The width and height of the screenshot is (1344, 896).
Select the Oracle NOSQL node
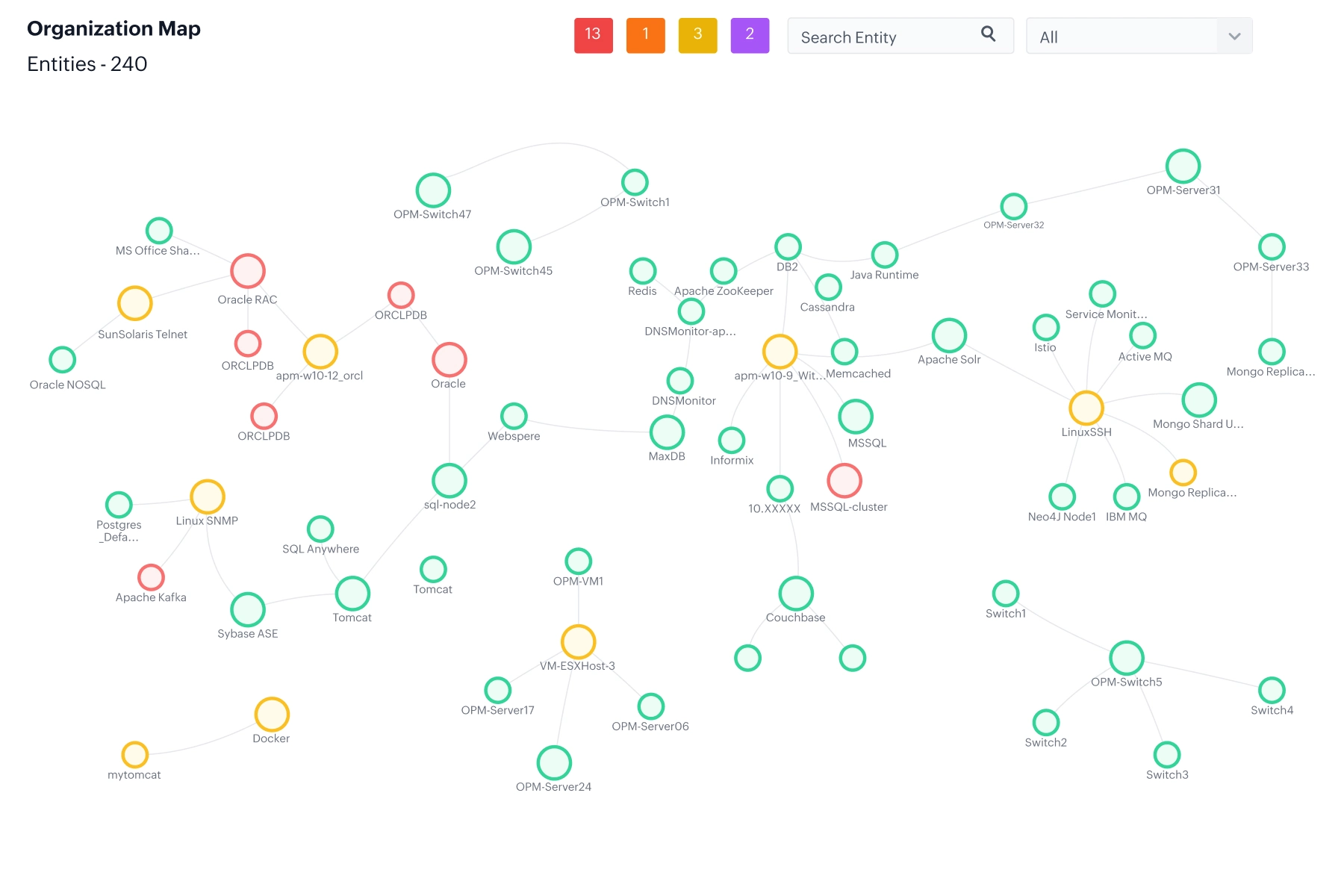63,360
